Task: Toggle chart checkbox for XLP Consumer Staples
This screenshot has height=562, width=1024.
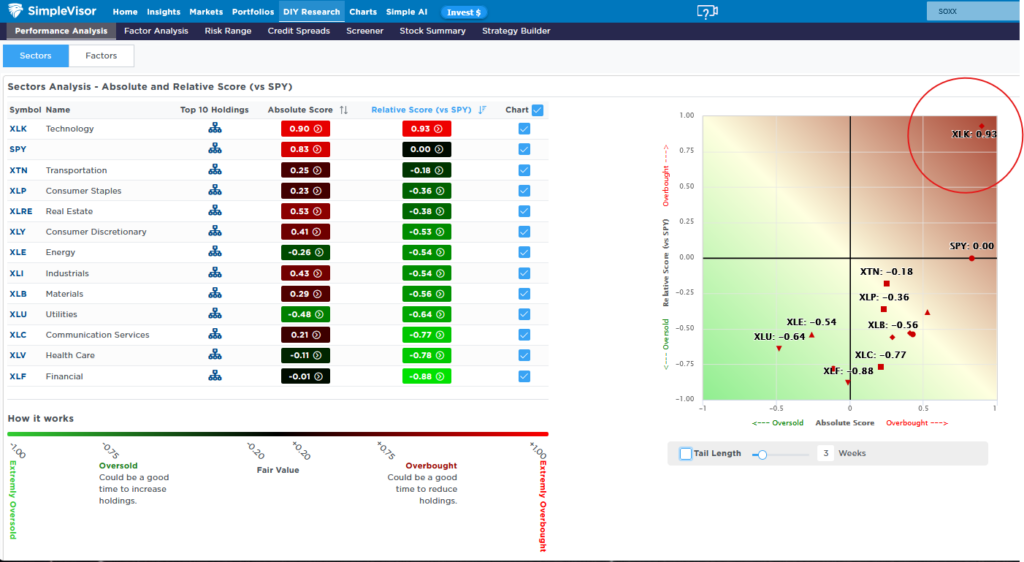Action: point(524,191)
